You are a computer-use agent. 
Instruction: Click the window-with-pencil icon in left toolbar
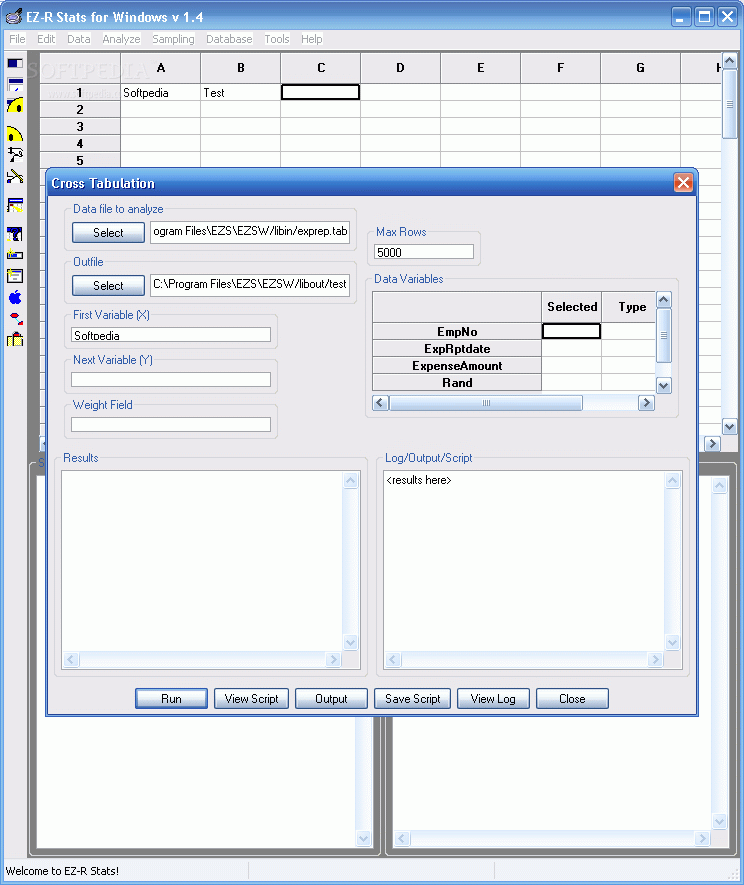pos(15,85)
